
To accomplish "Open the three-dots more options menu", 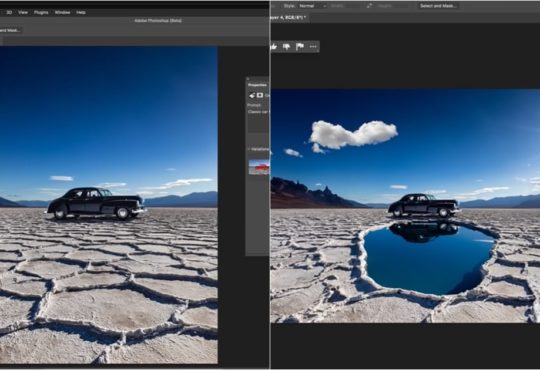I will click(313, 47).
